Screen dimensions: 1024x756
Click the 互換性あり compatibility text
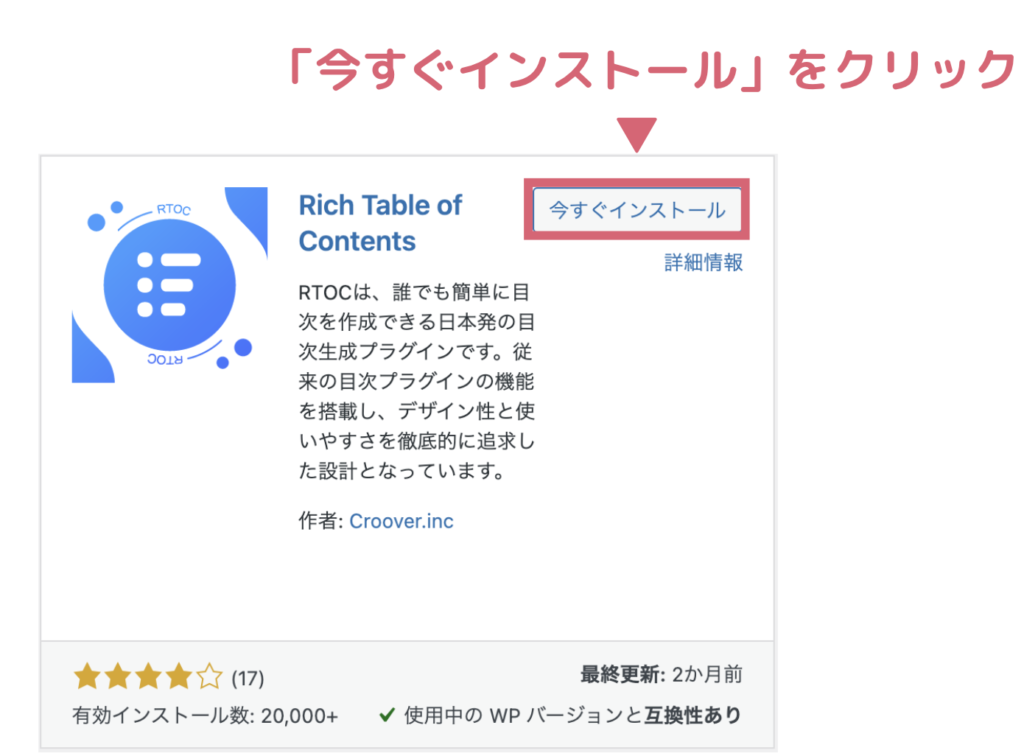(693, 716)
